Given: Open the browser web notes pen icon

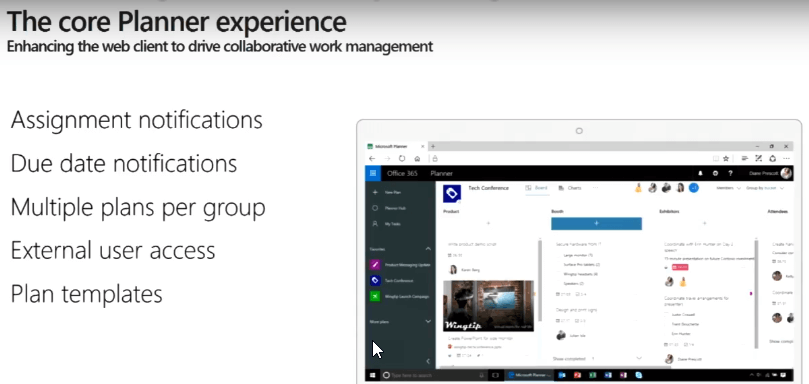Looking at the screenshot, I should coord(758,158).
